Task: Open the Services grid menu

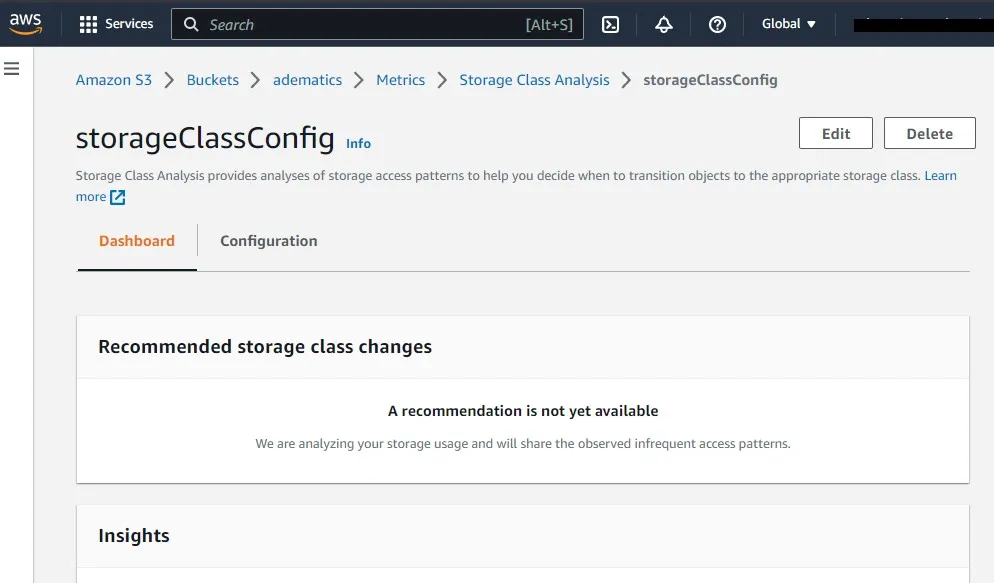Action: point(116,24)
